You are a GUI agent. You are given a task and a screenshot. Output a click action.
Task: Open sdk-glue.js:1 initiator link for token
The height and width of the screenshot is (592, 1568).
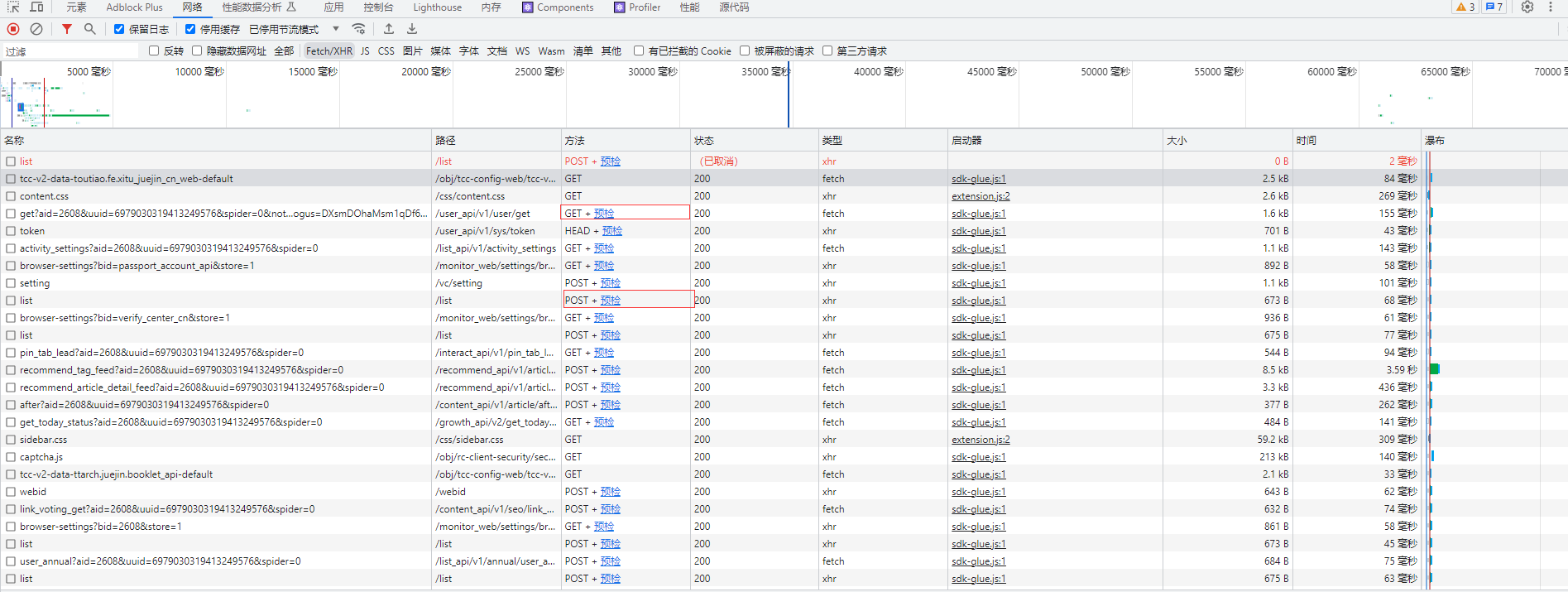978,231
